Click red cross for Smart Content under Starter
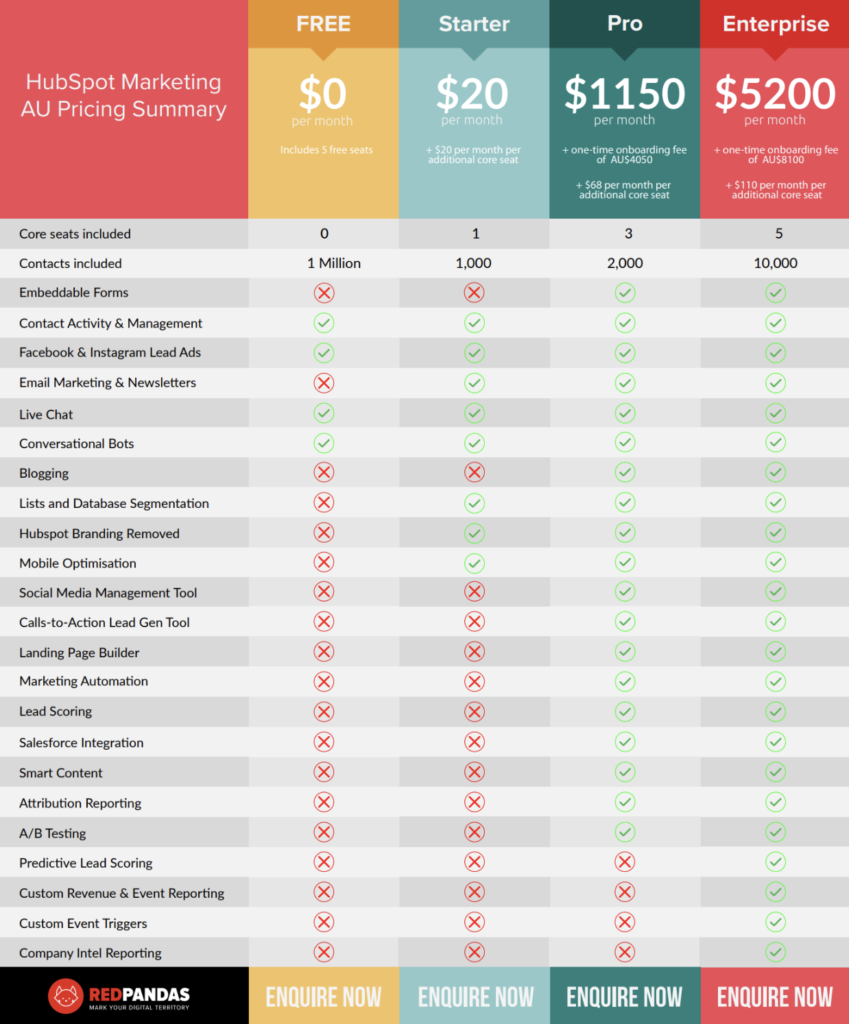 pos(474,772)
